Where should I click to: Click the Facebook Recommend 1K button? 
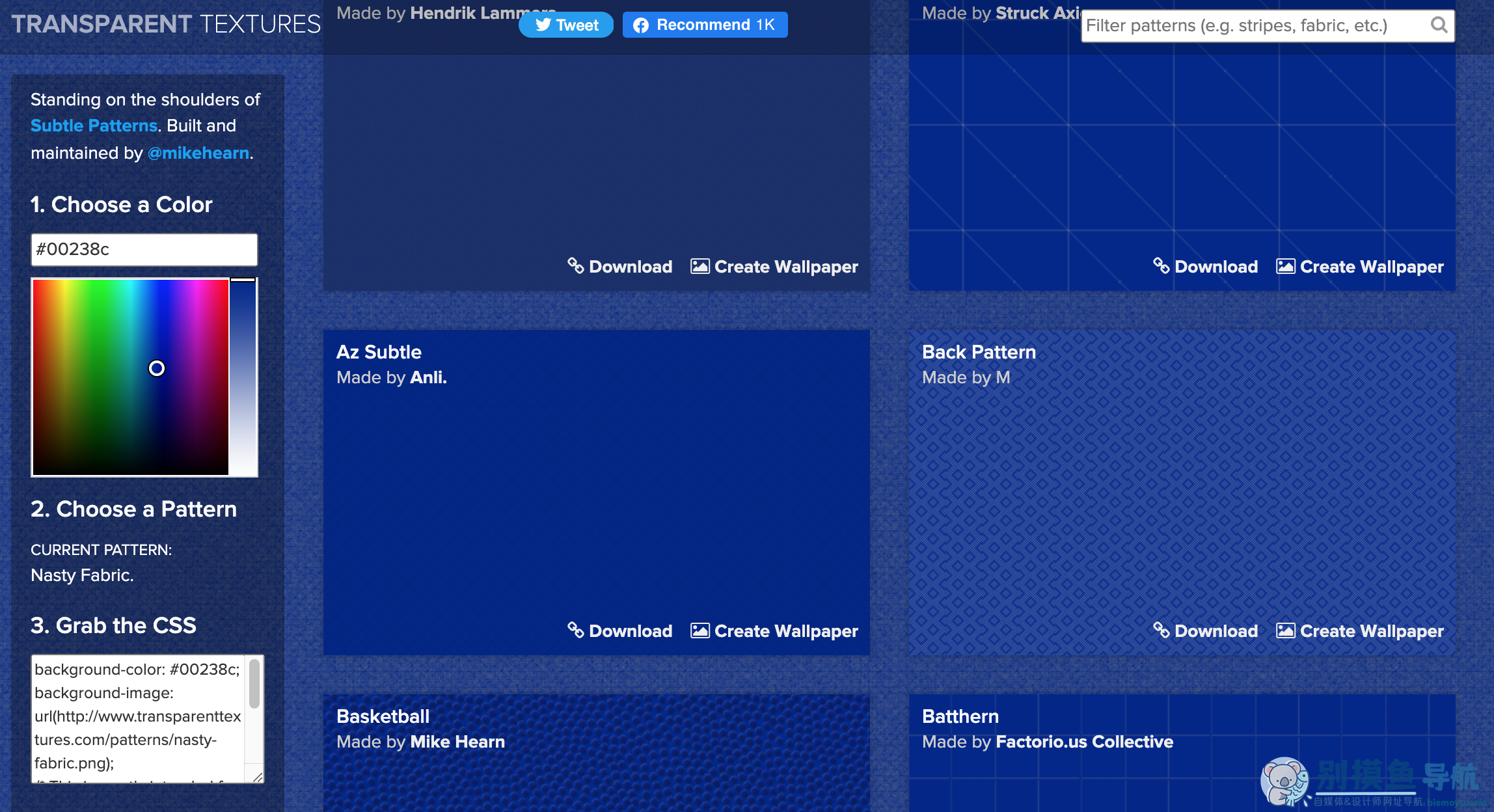pos(705,25)
